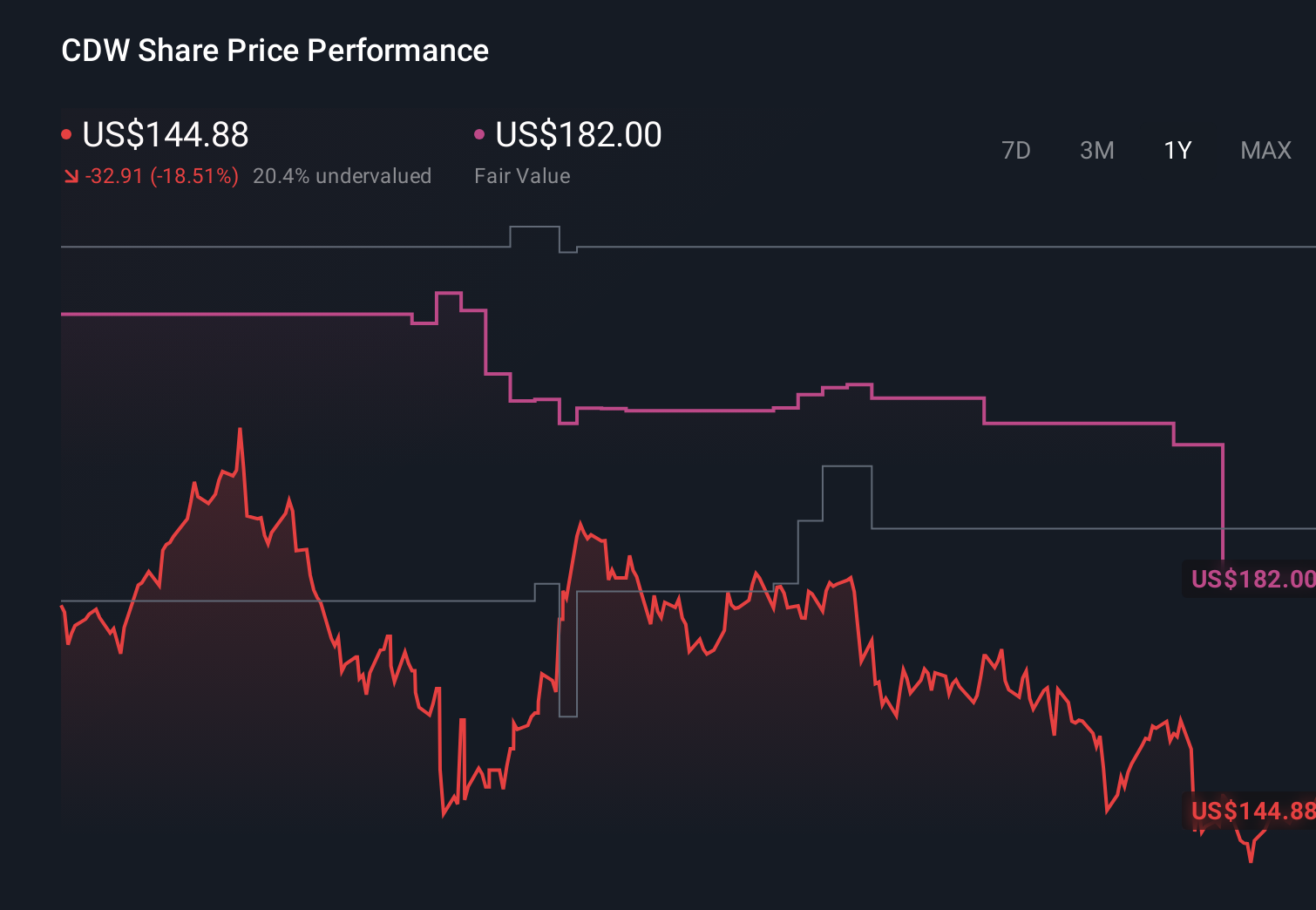This screenshot has width=1316, height=910.
Task: Click the Fair Value text label
Action: pos(521,175)
